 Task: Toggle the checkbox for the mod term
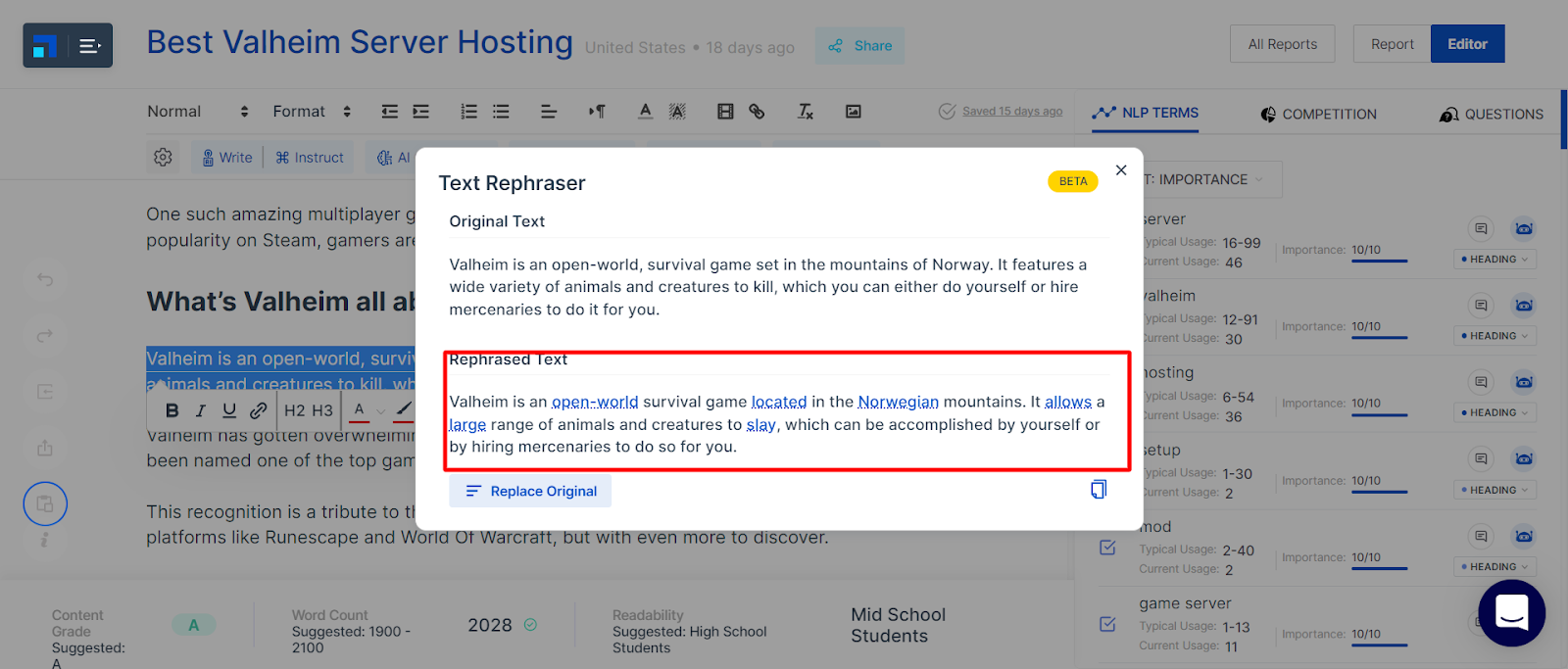click(1107, 548)
